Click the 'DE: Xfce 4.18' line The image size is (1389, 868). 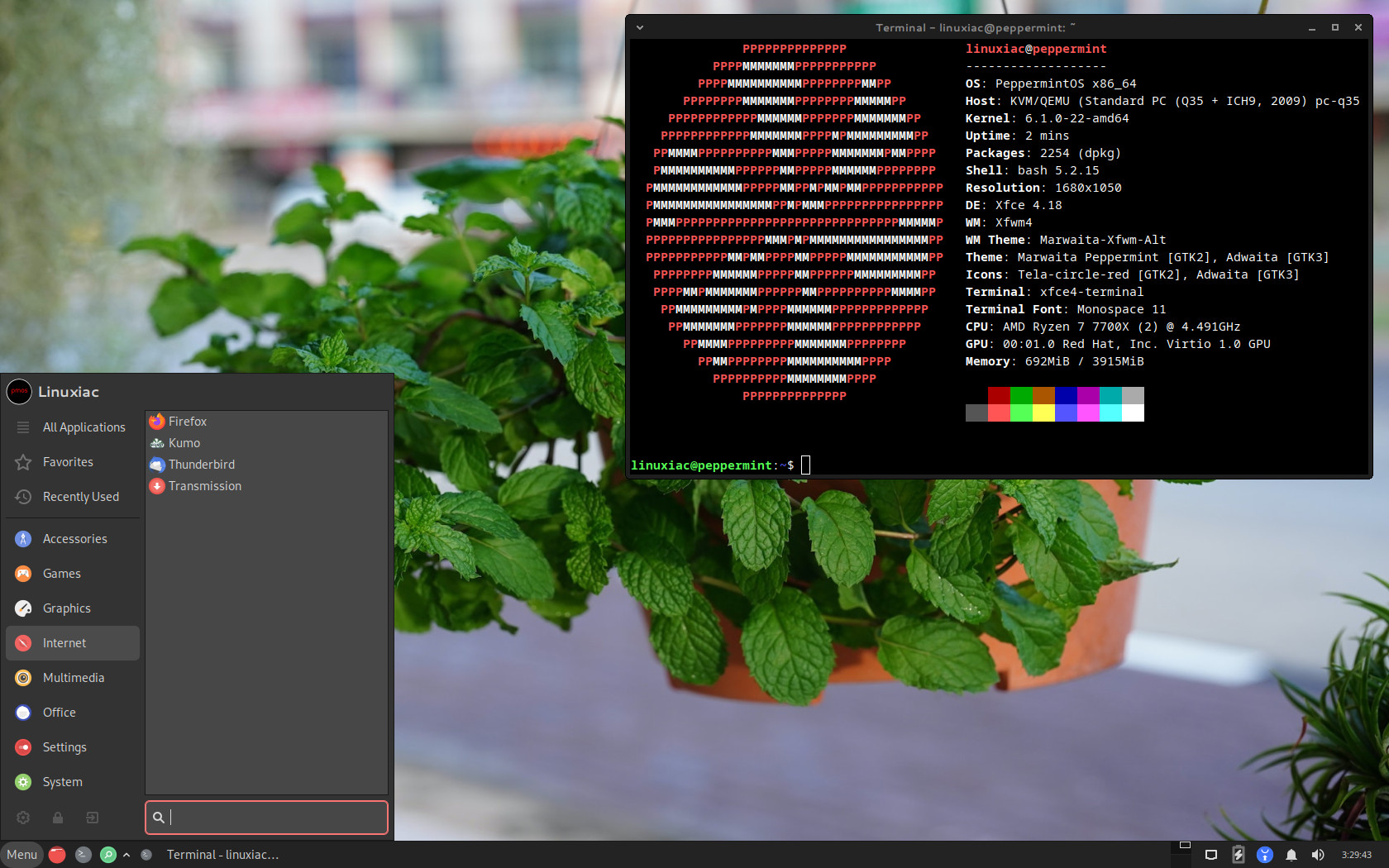(x=1014, y=205)
